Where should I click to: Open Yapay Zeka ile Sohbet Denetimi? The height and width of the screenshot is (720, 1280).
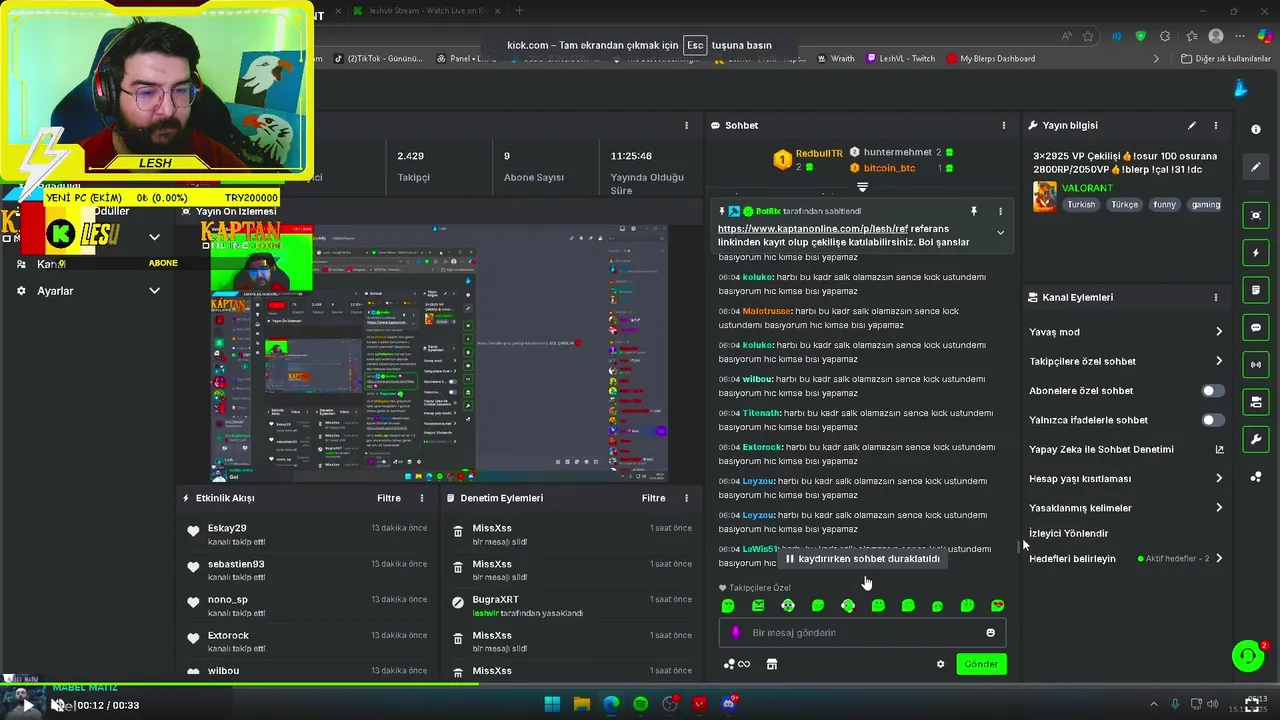tap(1127, 449)
